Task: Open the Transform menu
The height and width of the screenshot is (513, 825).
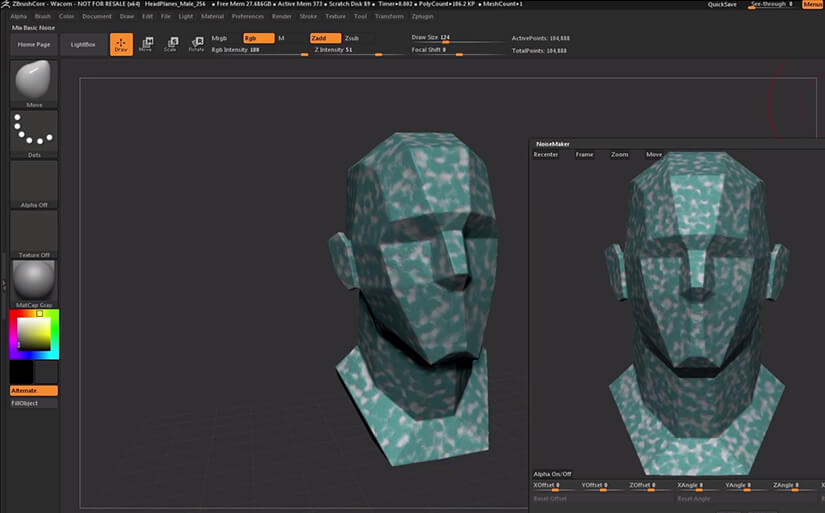Action: [x=389, y=16]
